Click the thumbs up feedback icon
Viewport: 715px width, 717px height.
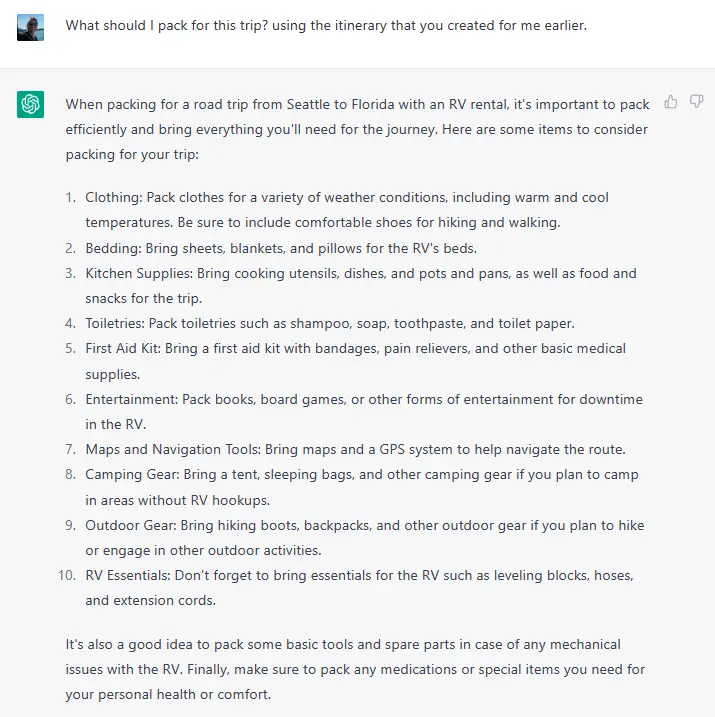coord(671,102)
